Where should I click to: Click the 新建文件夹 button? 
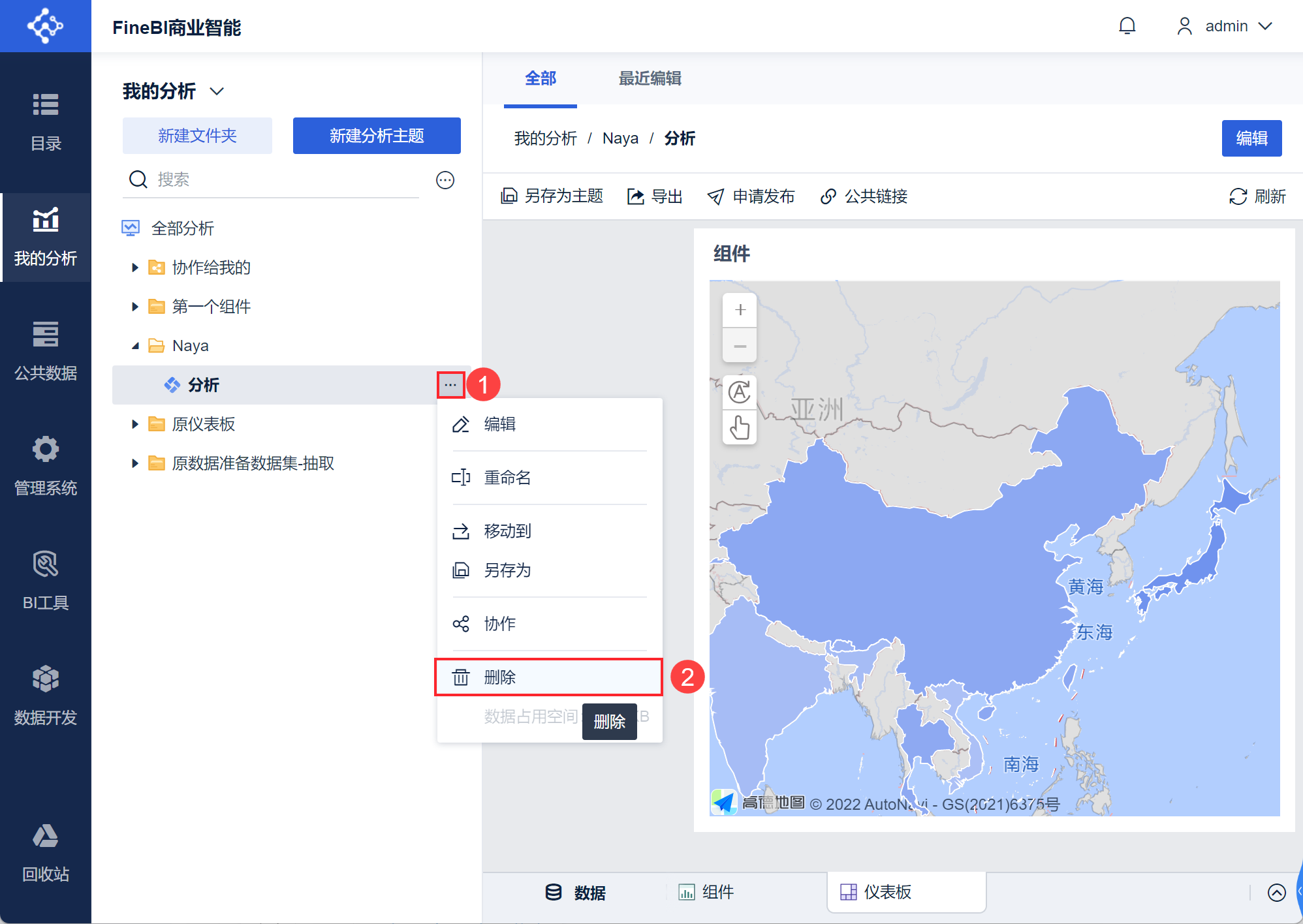pos(197,136)
